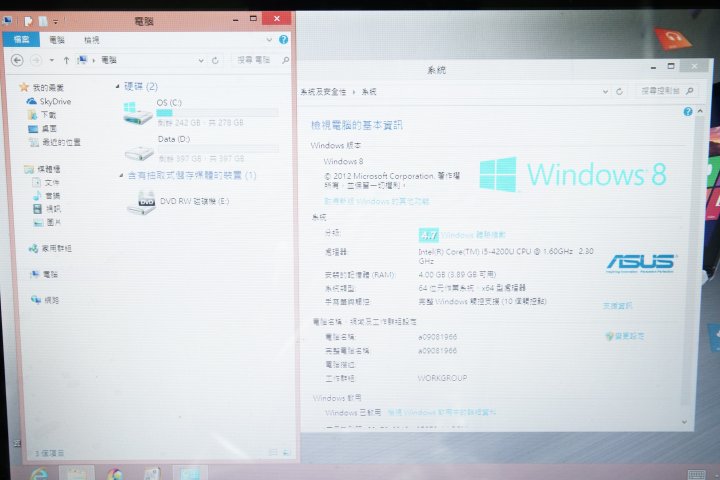
Task: Open Recent places under Favorites
Action: [x=55, y=142]
